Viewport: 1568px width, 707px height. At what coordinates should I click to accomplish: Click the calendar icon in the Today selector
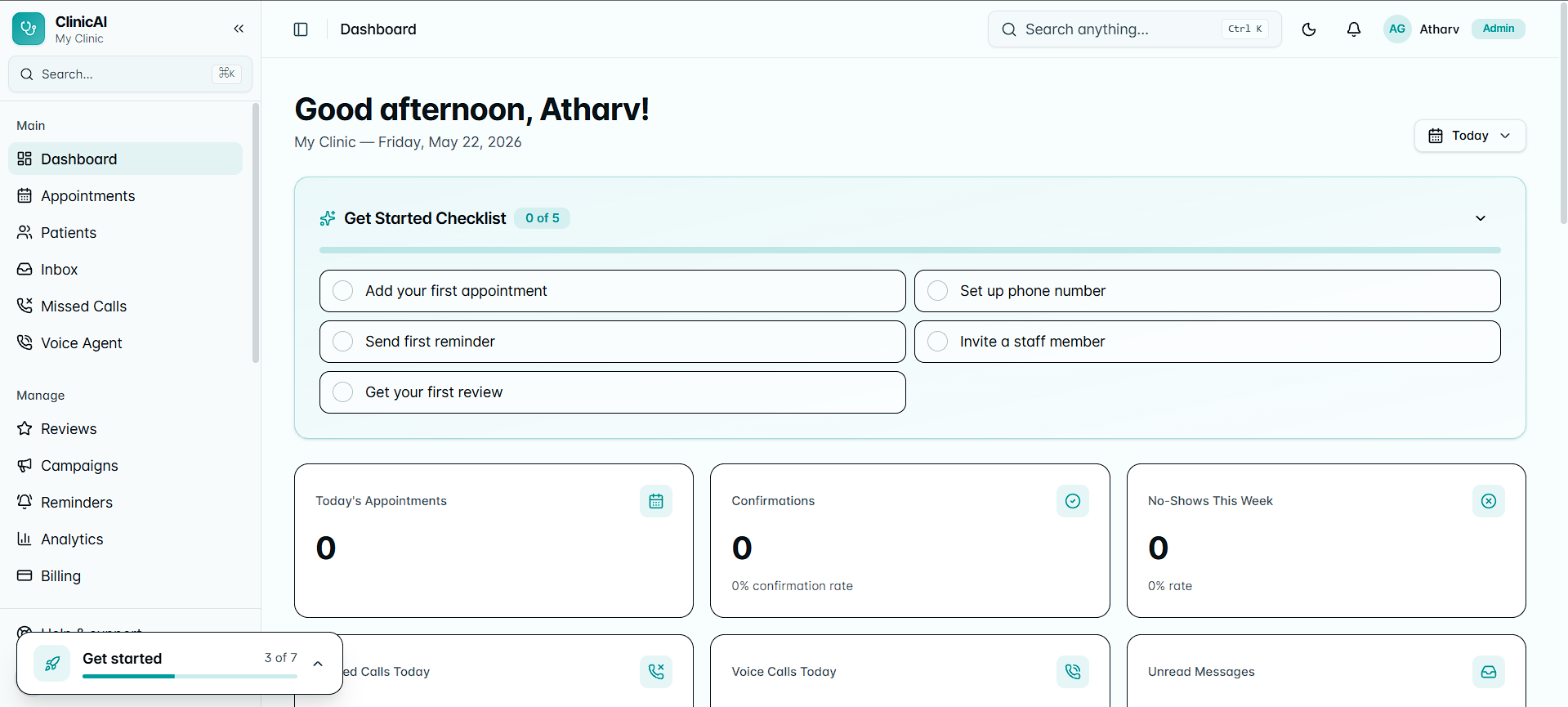(x=1436, y=136)
